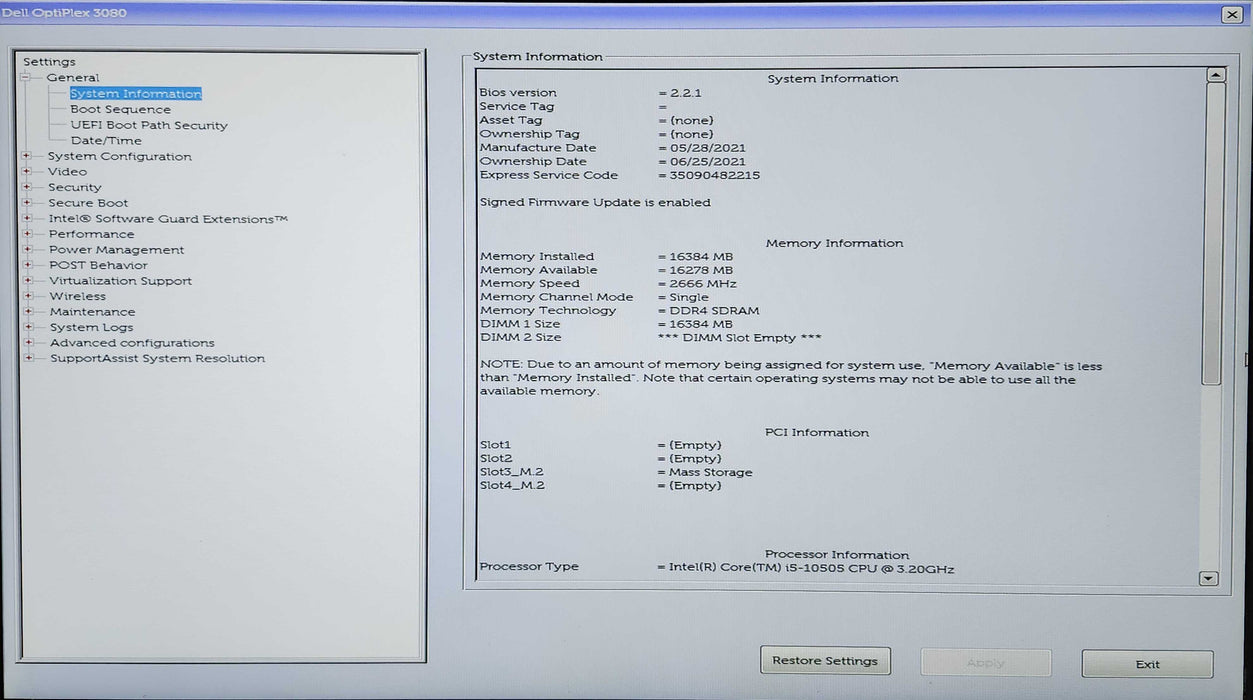
Task: Click the Manufacture Date 05/28/2021
Action: [707, 148]
